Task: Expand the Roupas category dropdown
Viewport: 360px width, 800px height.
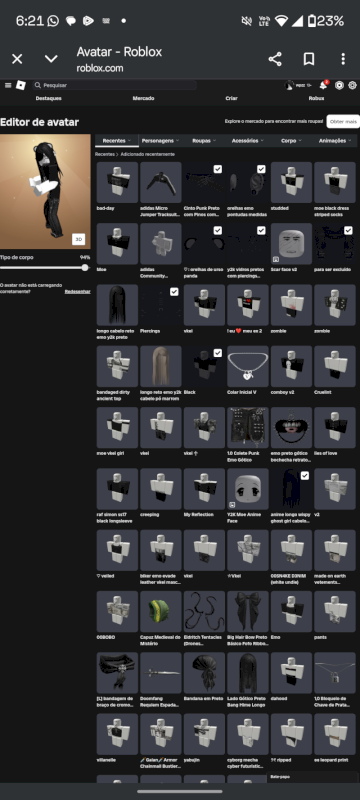Action: 204,140
